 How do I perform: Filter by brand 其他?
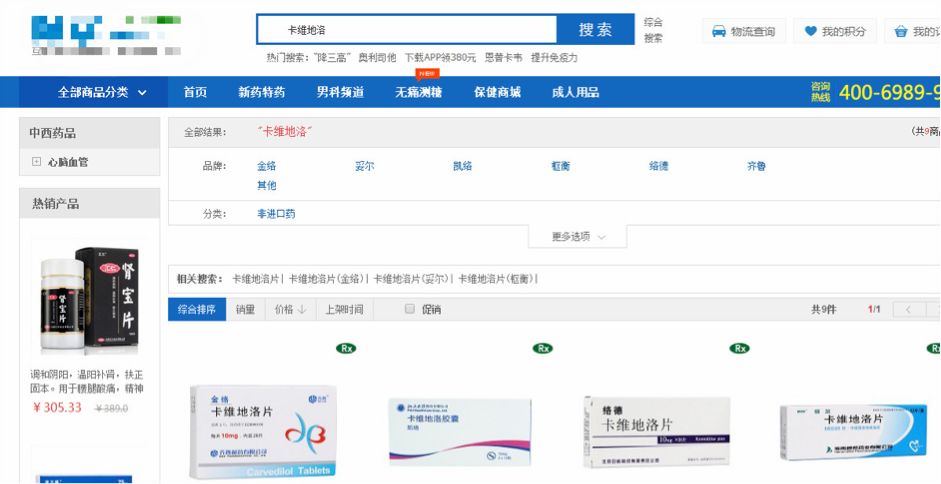click(266, 186)
